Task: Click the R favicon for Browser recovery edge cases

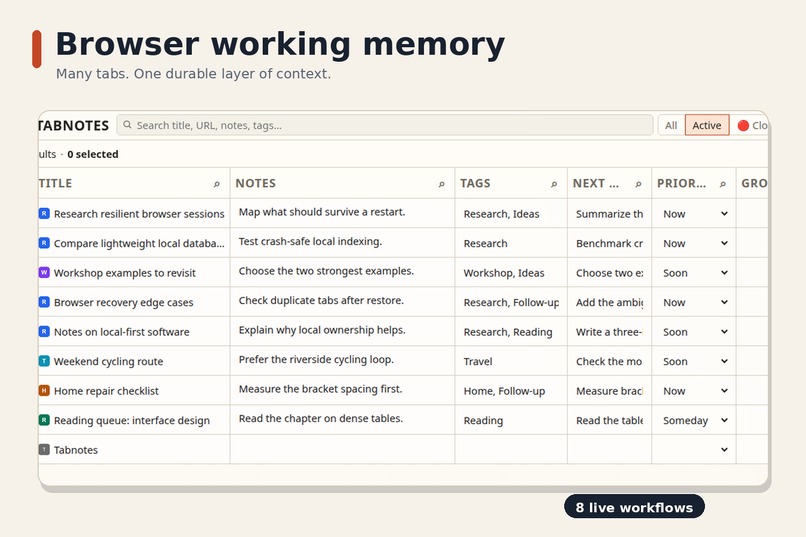Action: coord(44,302)
